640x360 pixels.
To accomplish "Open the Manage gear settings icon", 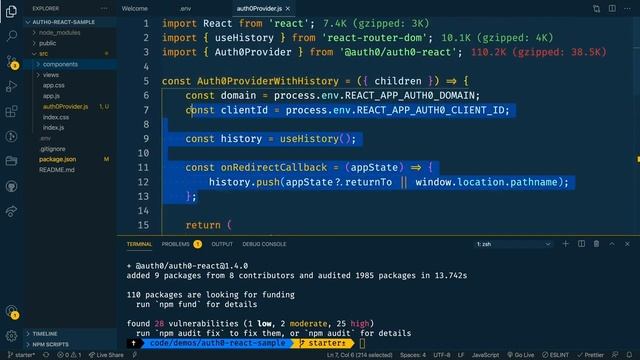I will (11, 336).
